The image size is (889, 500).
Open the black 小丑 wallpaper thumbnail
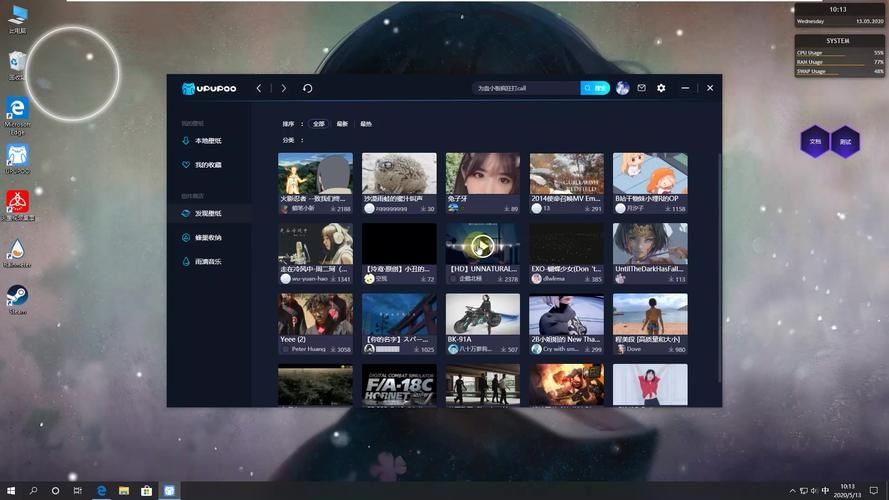pyautogui.click(x=399, y=244)
